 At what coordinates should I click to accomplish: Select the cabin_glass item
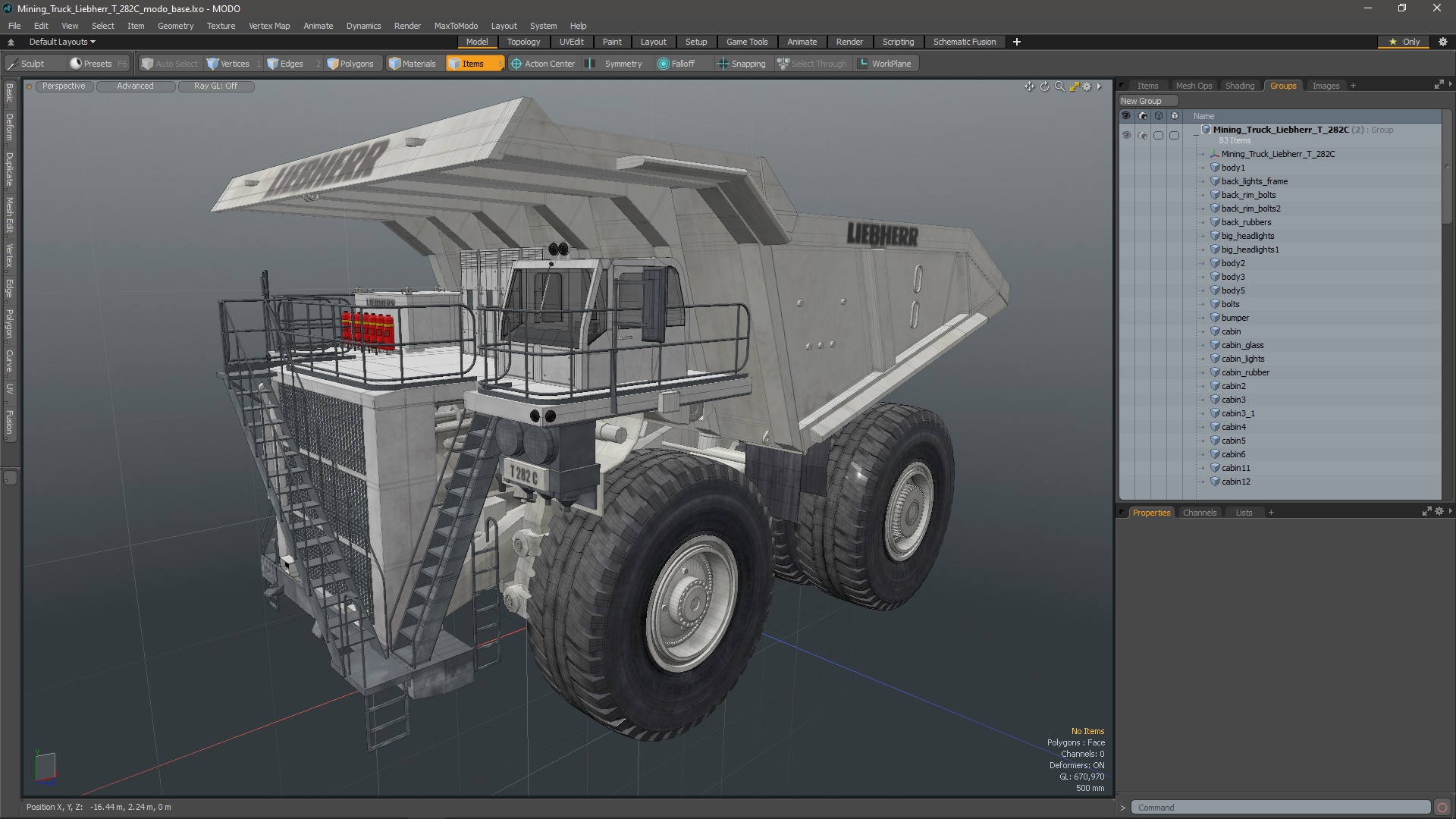pyautogui.click(x=1242, y=345)
